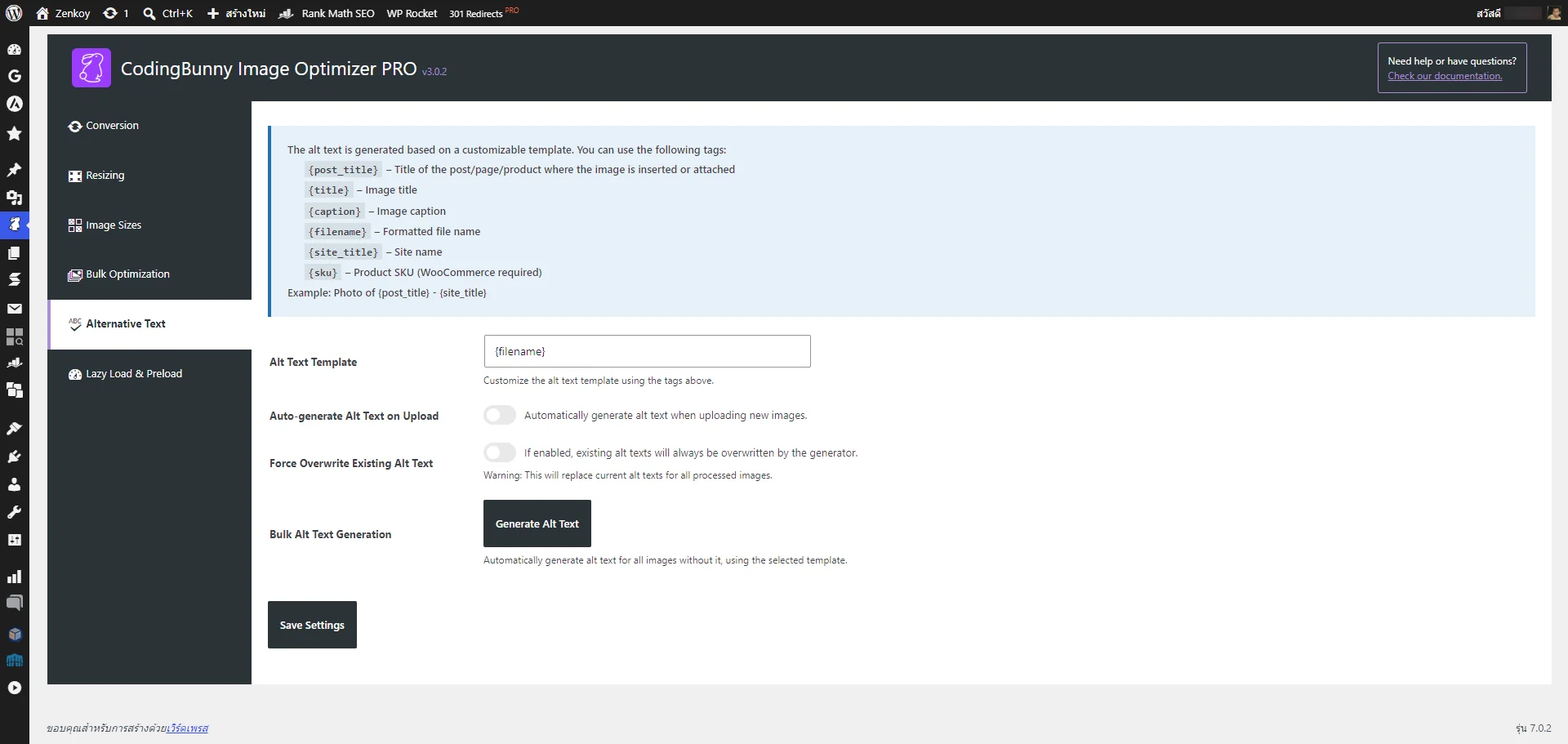Screen dimensions: 1568x744
Task: Open the chat bubbles icon in sidebar
Action: 14,604
